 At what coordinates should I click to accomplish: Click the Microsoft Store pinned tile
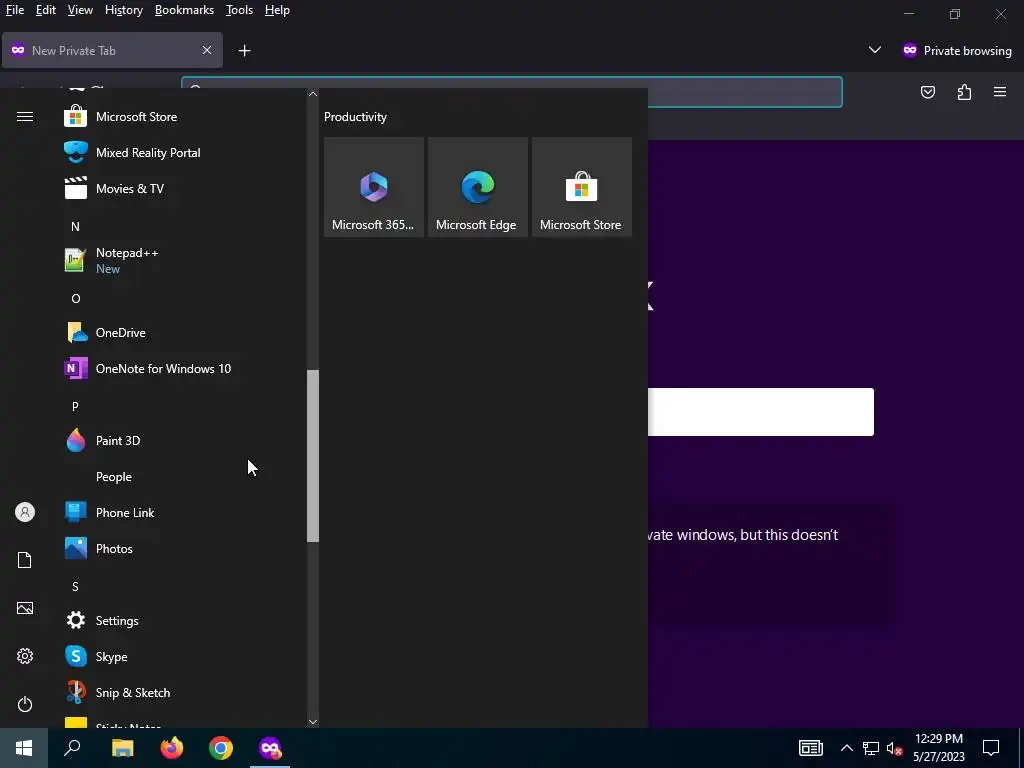pos(582,187)
